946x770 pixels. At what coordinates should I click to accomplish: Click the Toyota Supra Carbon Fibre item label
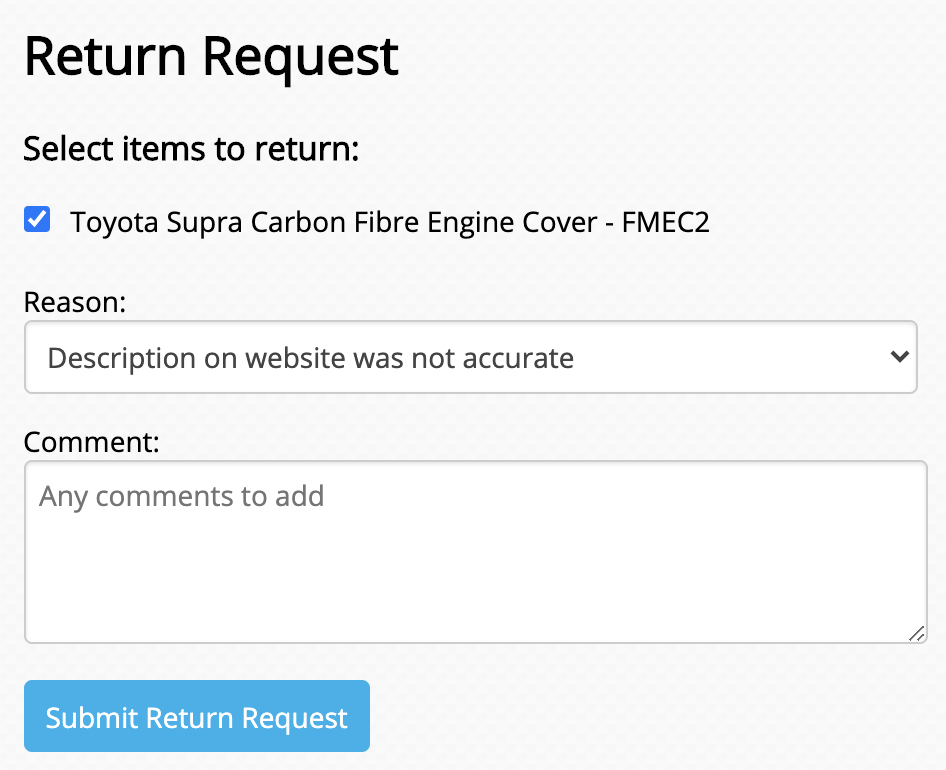click(x=389, y=222)
